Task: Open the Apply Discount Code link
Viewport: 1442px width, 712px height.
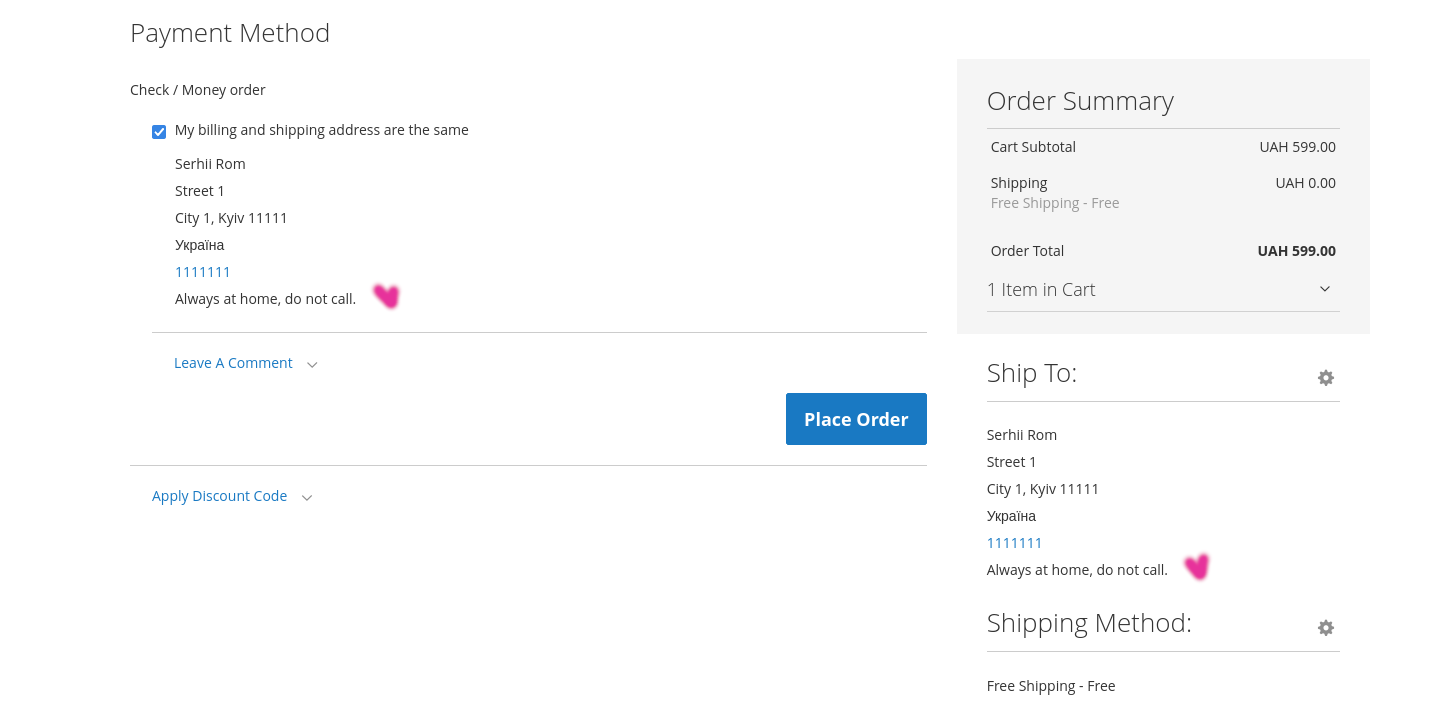Action: click(219, 496)
